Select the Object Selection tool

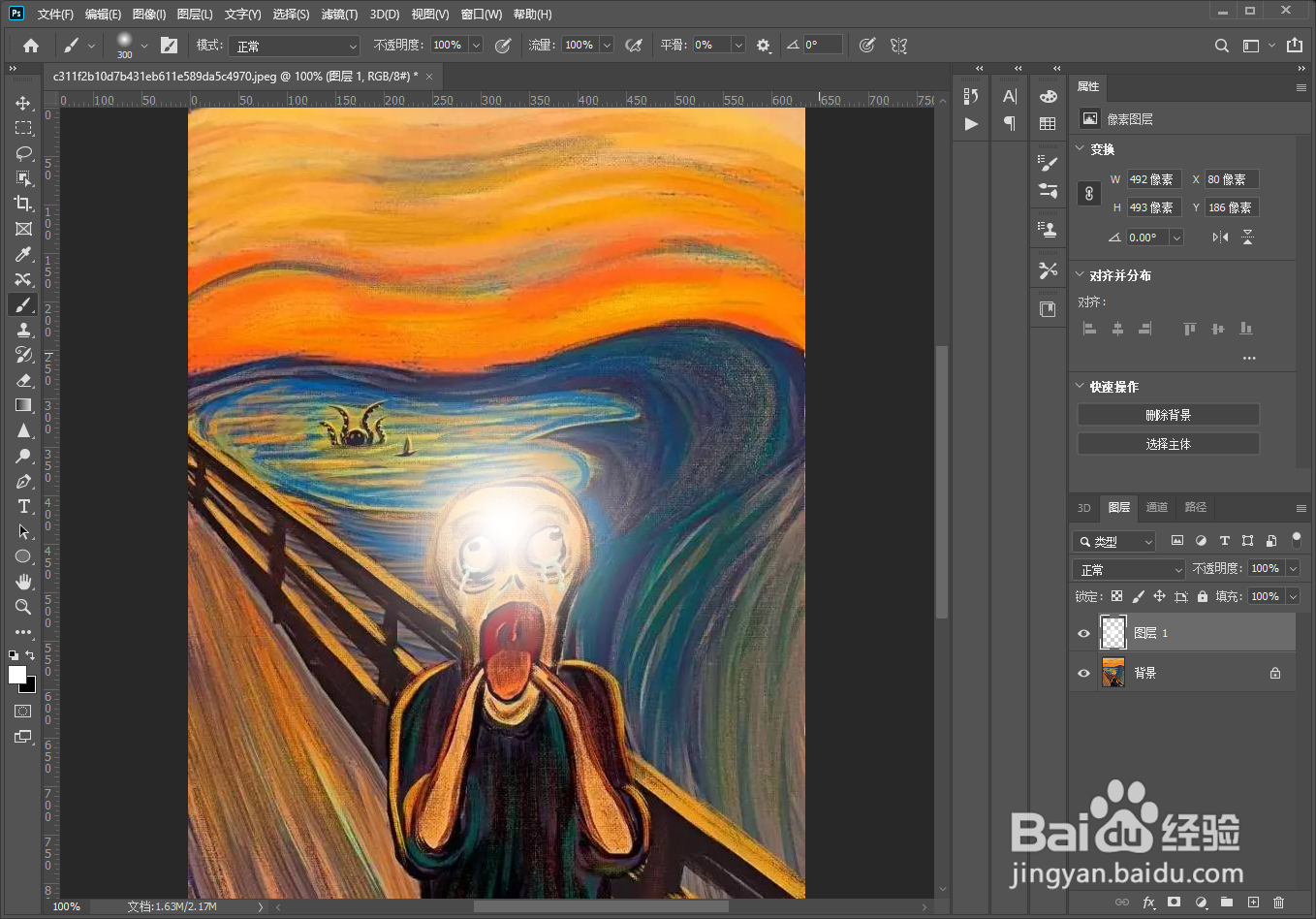23,178
